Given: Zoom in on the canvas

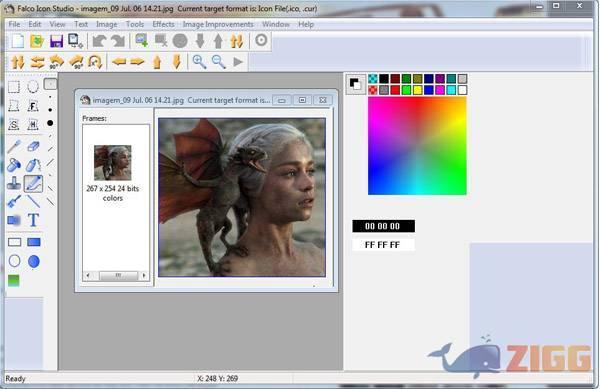Looking at the screenshot, I should click(x=199, y=62).
